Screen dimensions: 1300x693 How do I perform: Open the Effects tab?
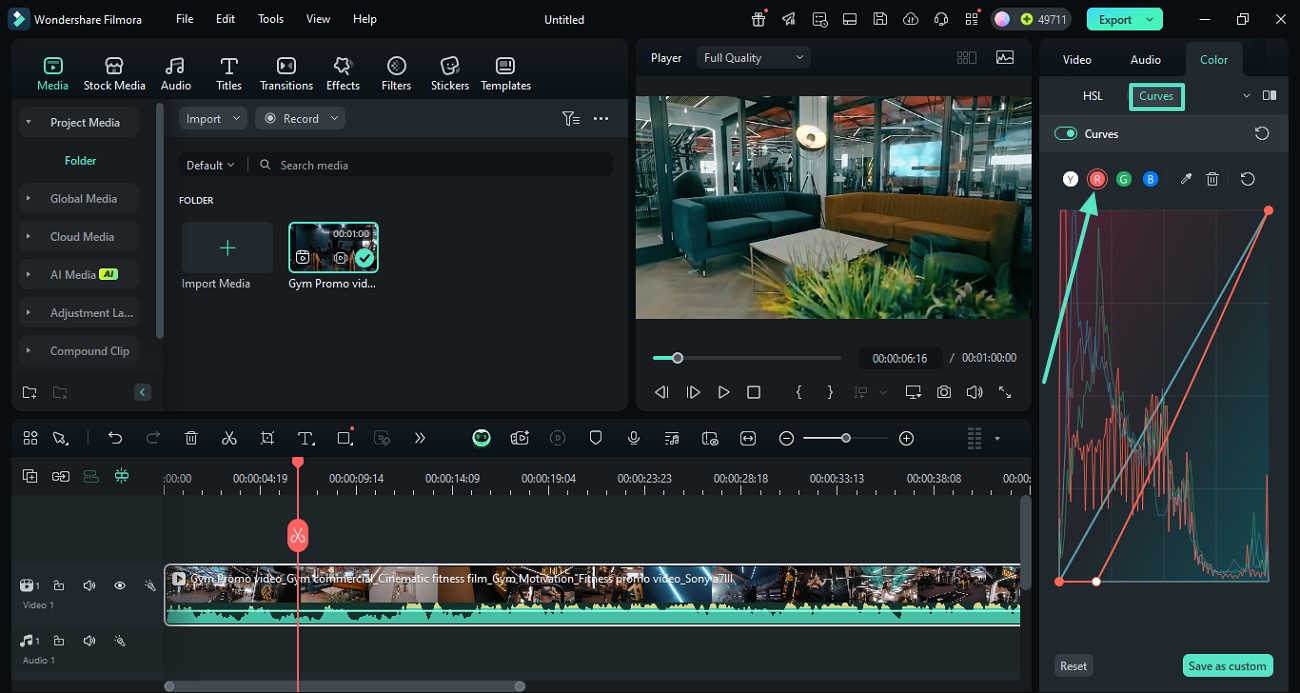(x=343, y=73)
